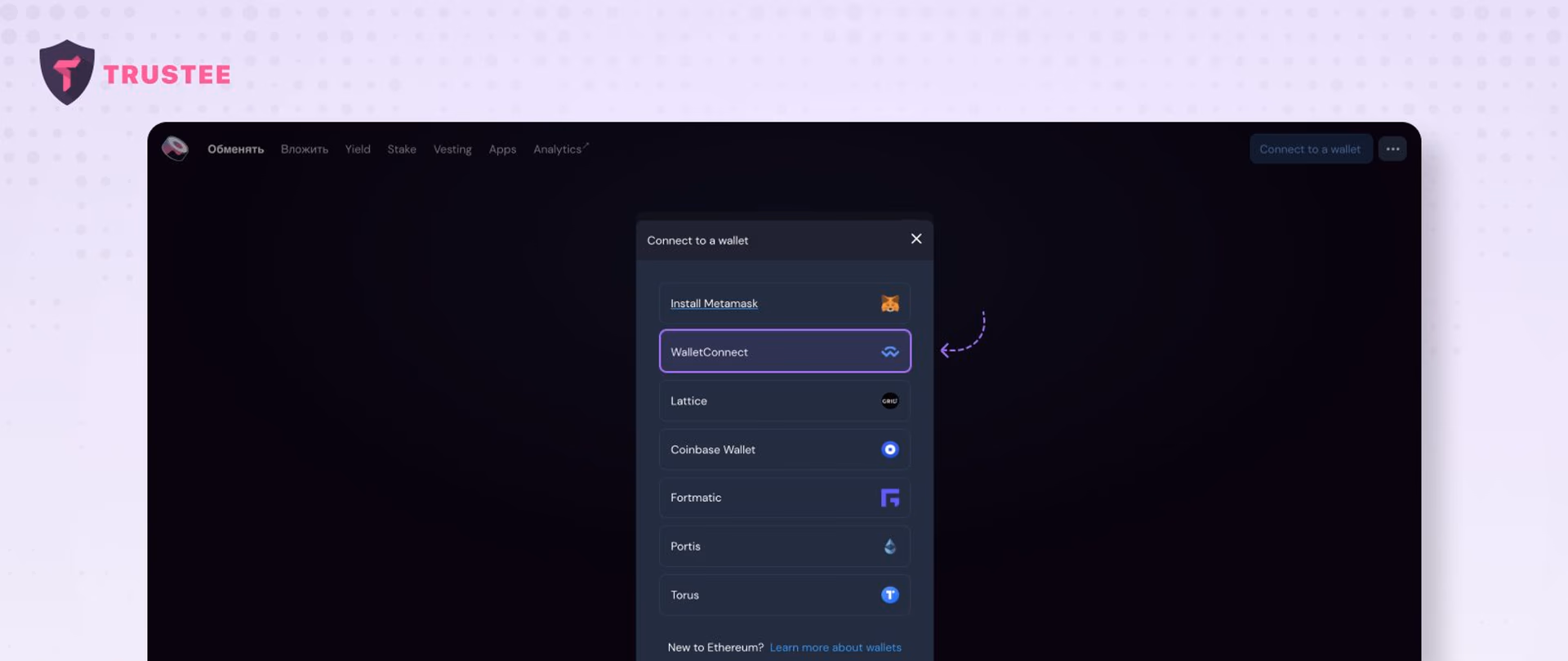Close the Connect to a wallet dialog

tap(916, 239)
